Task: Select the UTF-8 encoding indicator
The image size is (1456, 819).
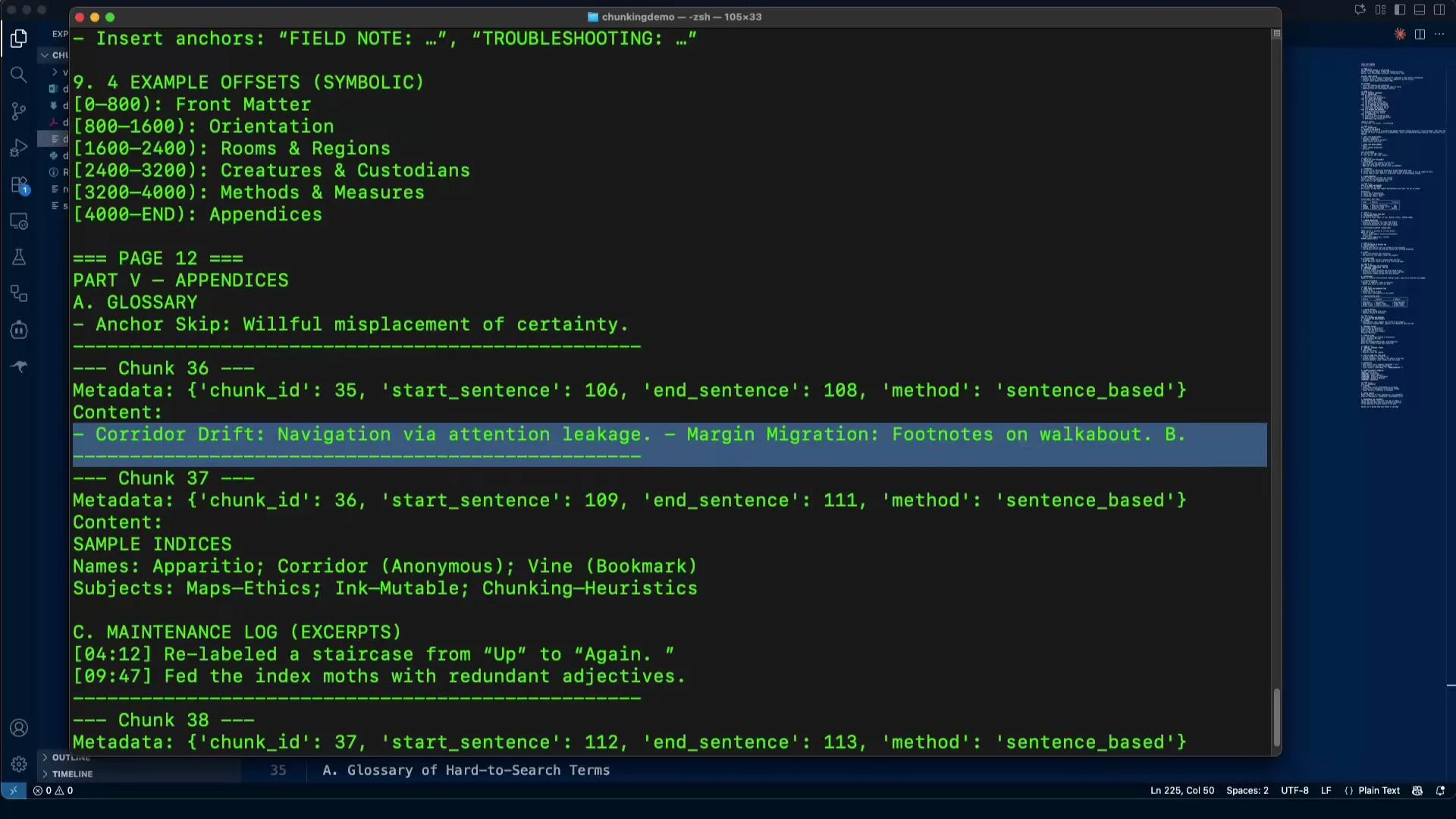Action: point(1294,790)
